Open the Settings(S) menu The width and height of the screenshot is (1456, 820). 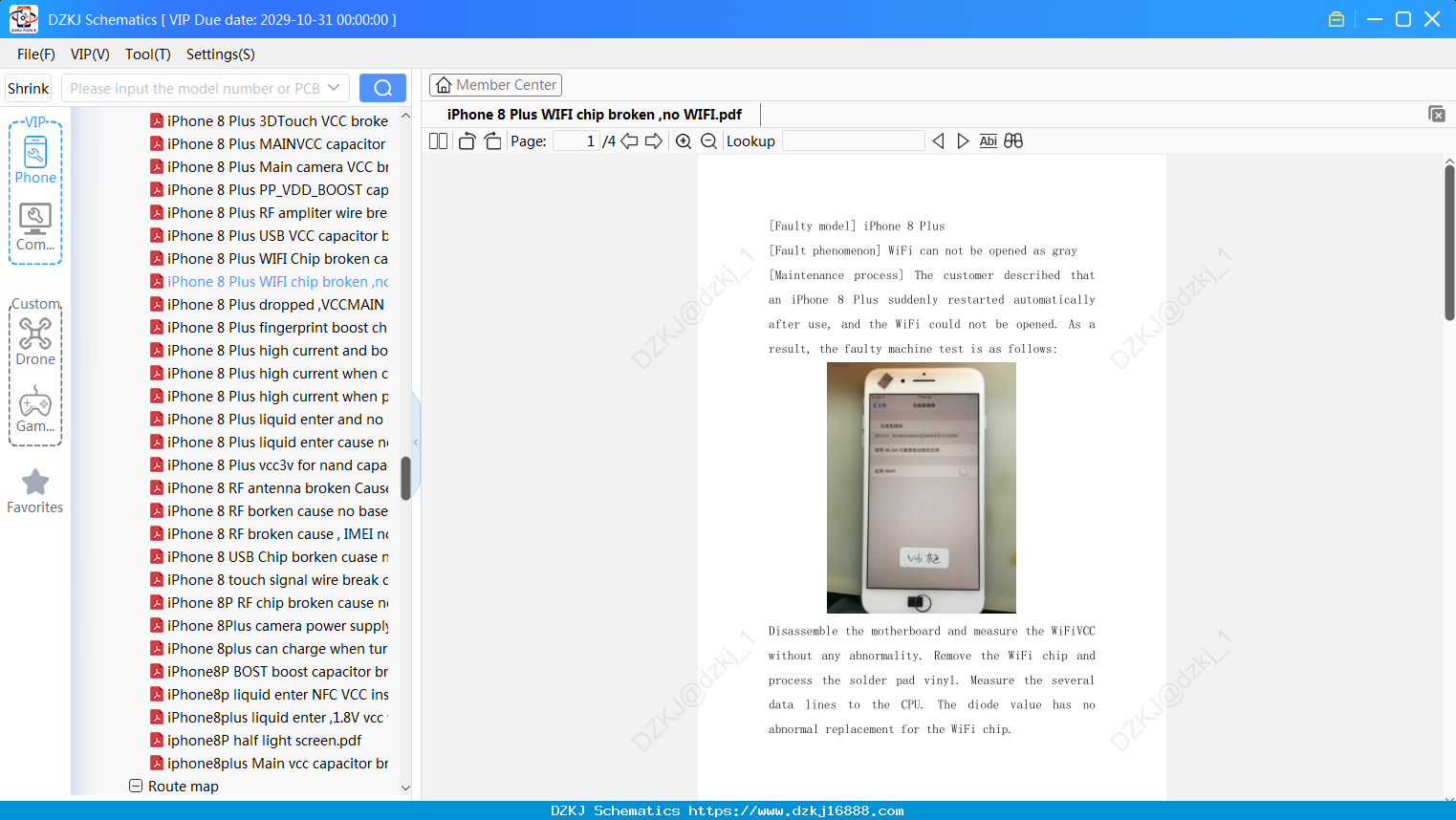[x=221, y=54]
